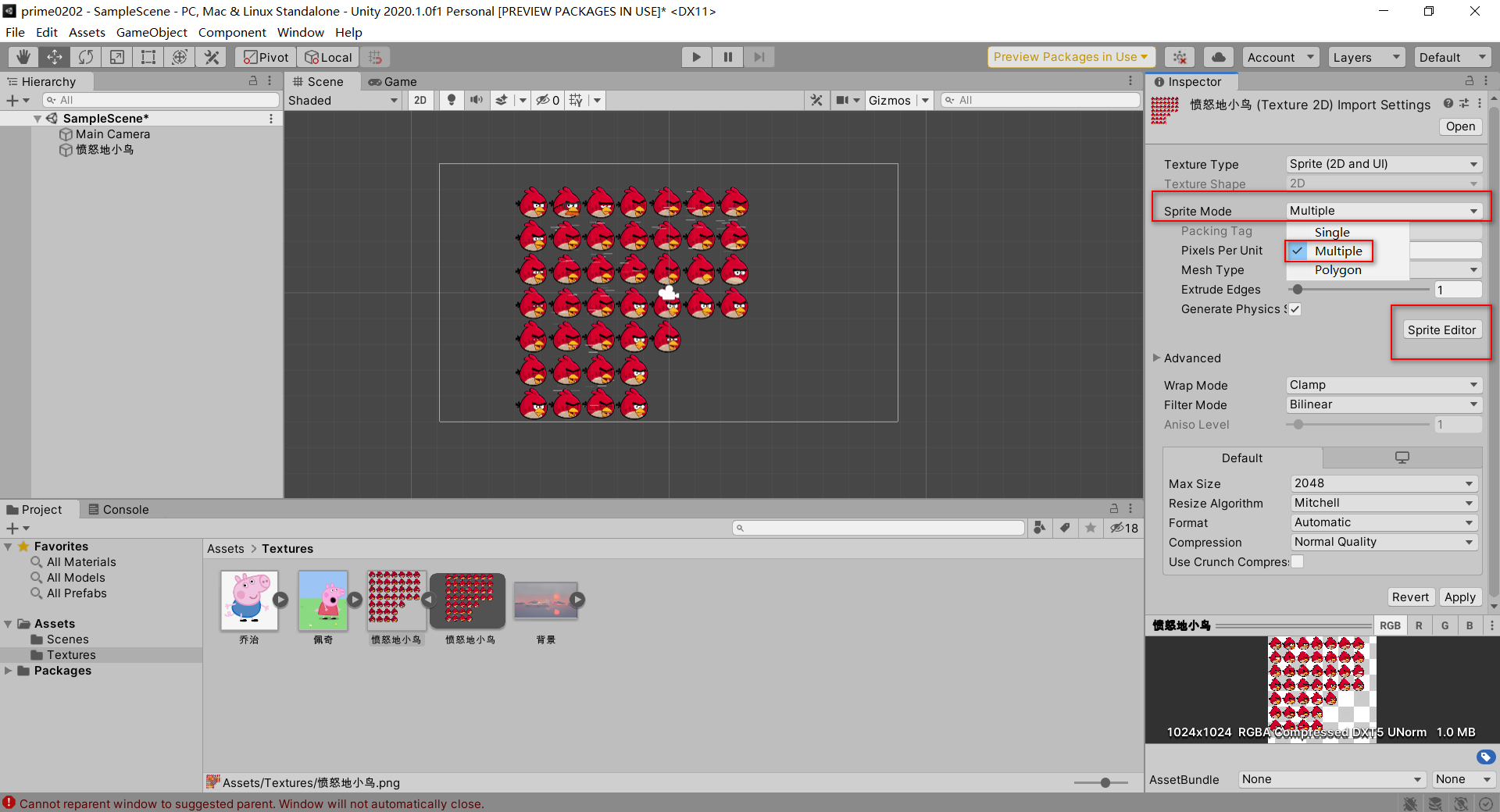Toggle hidden objects visibility count in Scene

tap(548, 100)
